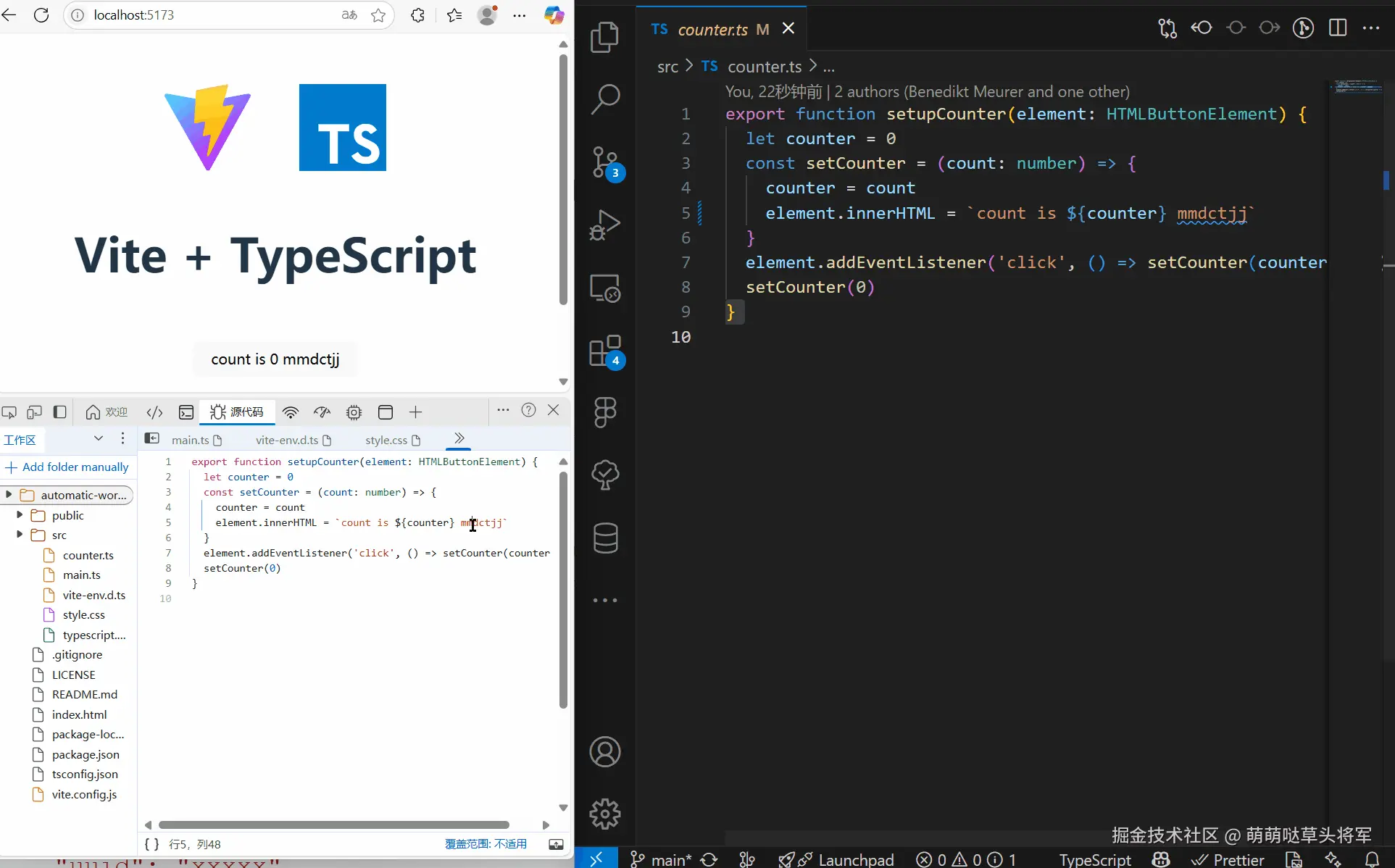Open Extensions view with badge 4
Image resolution: width=1395 pixels, height=868 pixels.
click(x=604, y=351)
